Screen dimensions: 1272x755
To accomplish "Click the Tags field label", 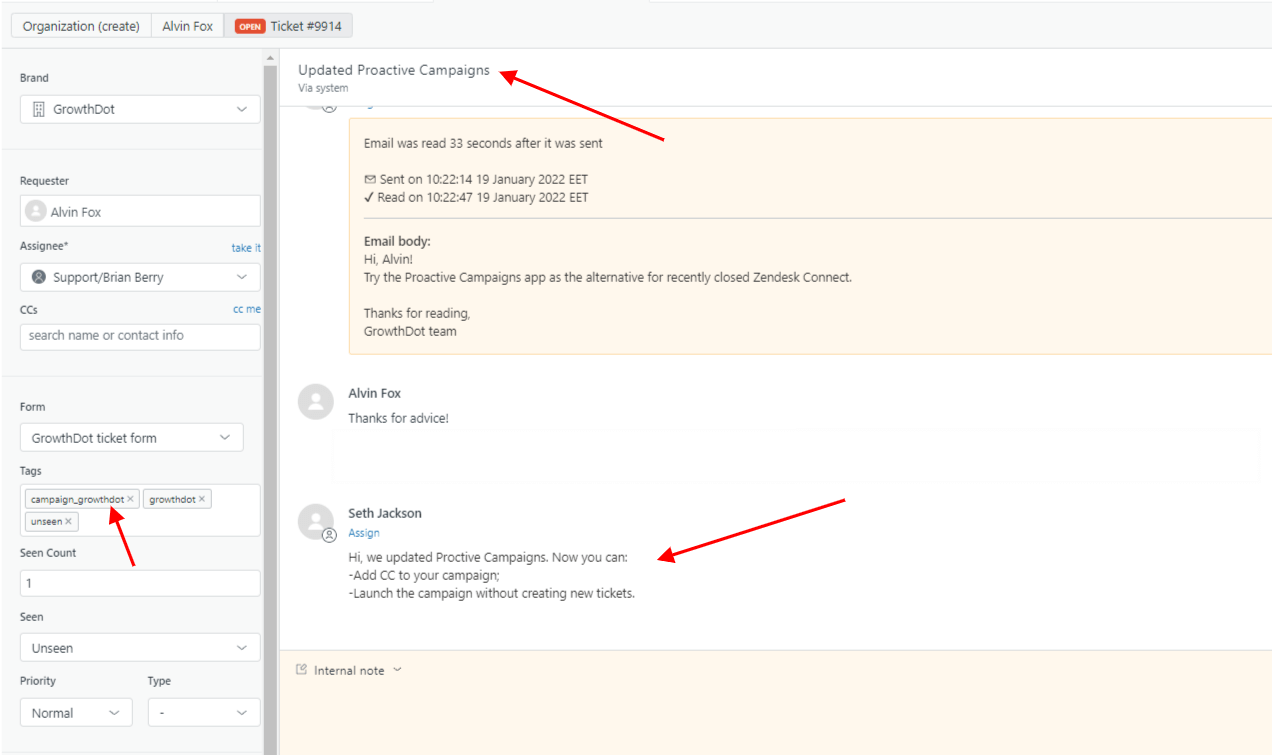I will coord(31,471).
